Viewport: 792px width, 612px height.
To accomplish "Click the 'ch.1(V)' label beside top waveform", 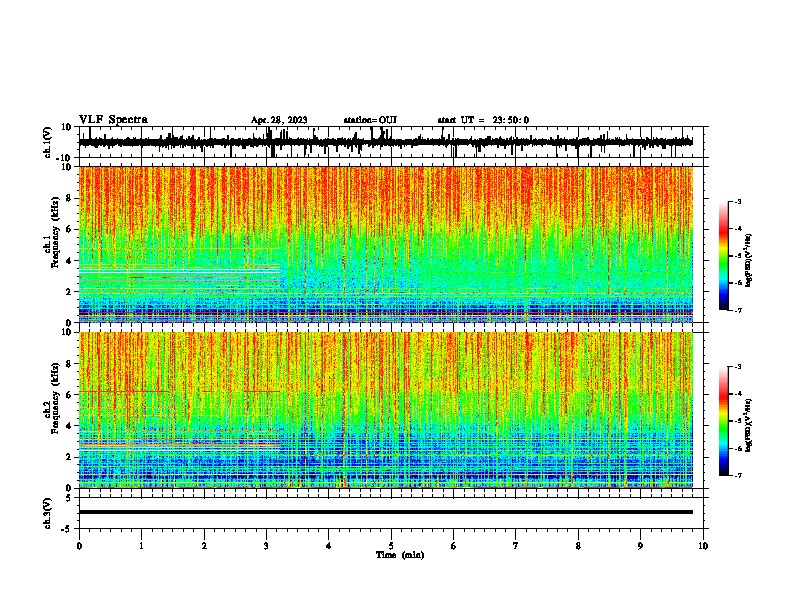I will pyautogui.click(x=48, y=142).
